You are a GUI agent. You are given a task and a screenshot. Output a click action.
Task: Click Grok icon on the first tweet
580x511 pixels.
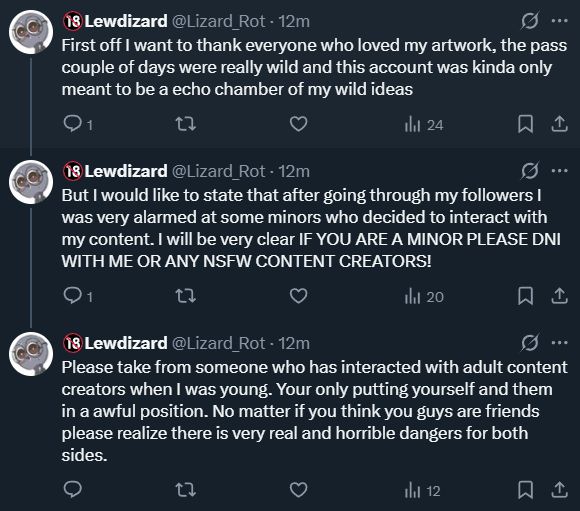(x=530, y=21)
